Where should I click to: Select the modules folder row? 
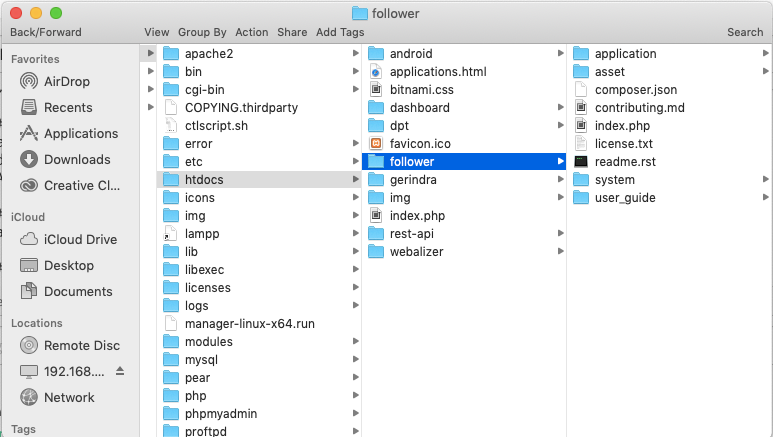[259, 341]
